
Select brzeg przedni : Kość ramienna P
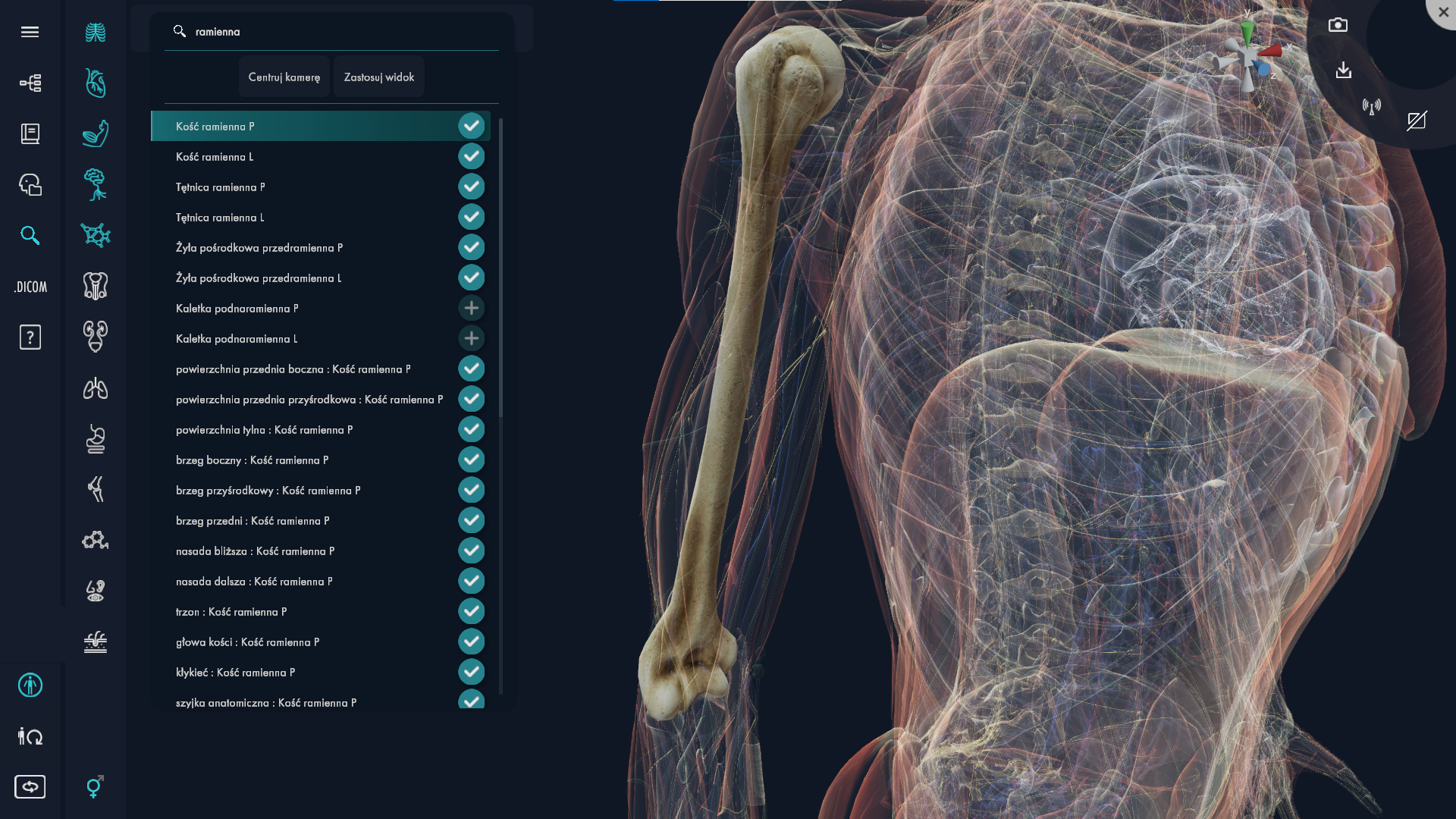(x=321, y=520)
